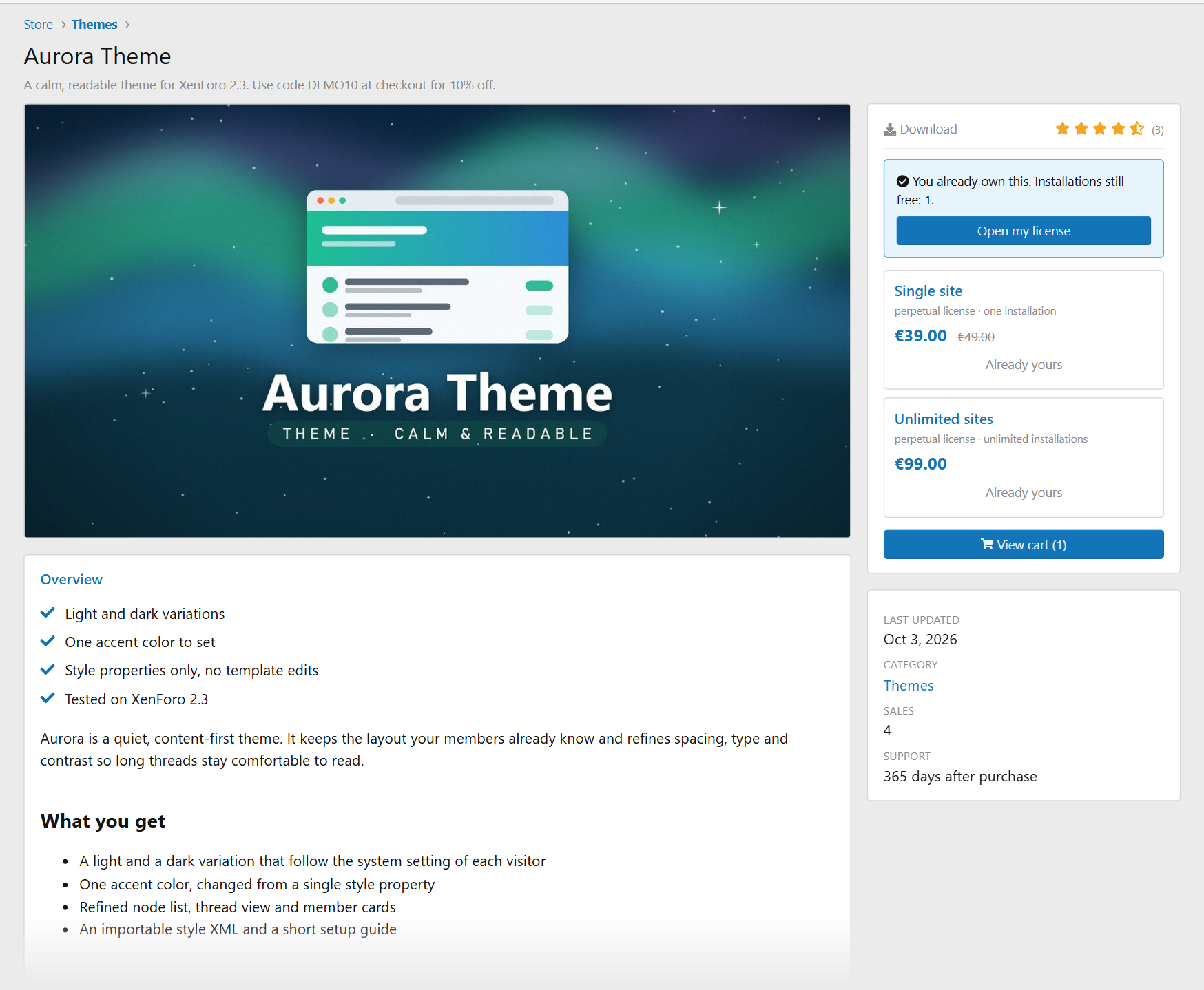Click 'perpetual license · unlimited installations' text

991,439
